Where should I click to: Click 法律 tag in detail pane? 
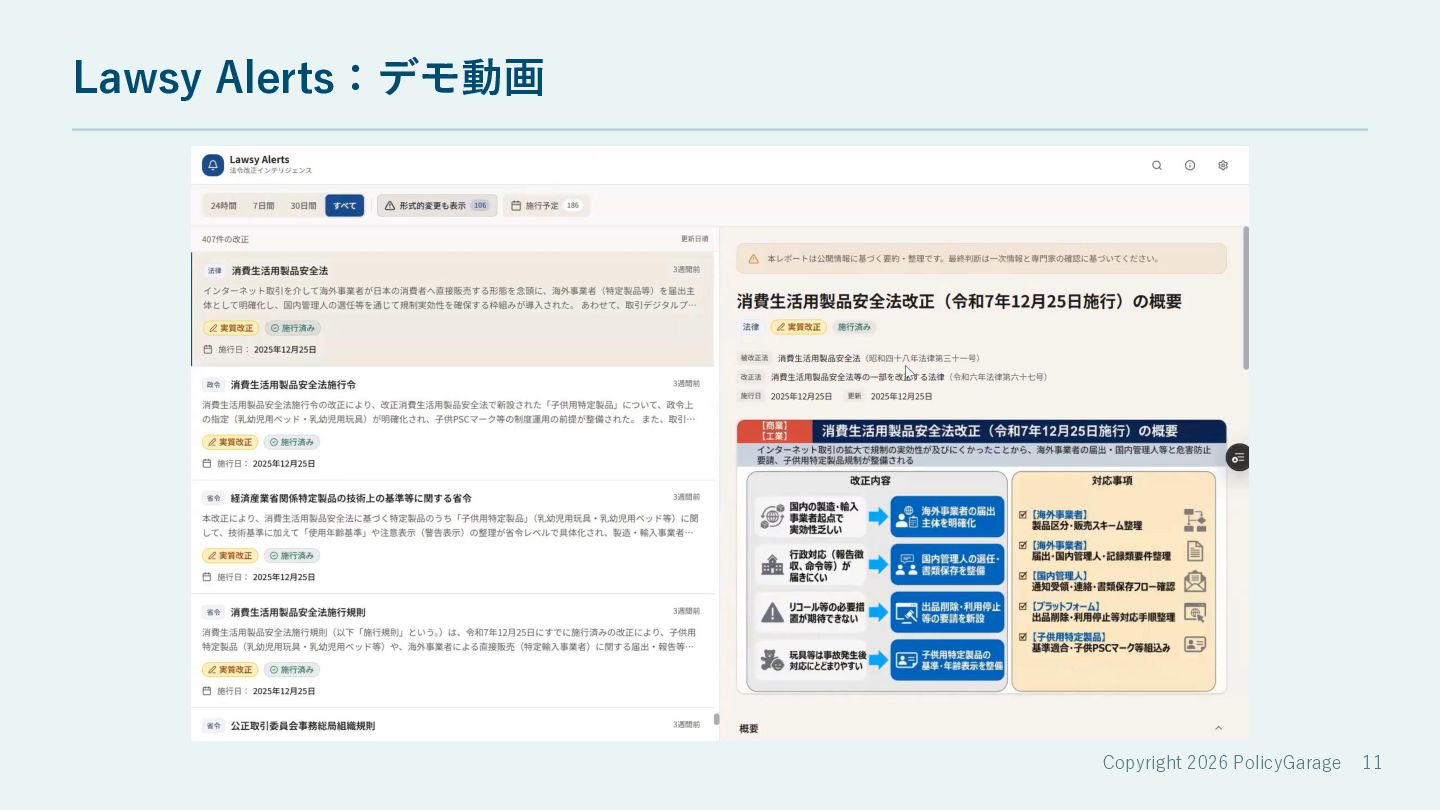point(751,327)
